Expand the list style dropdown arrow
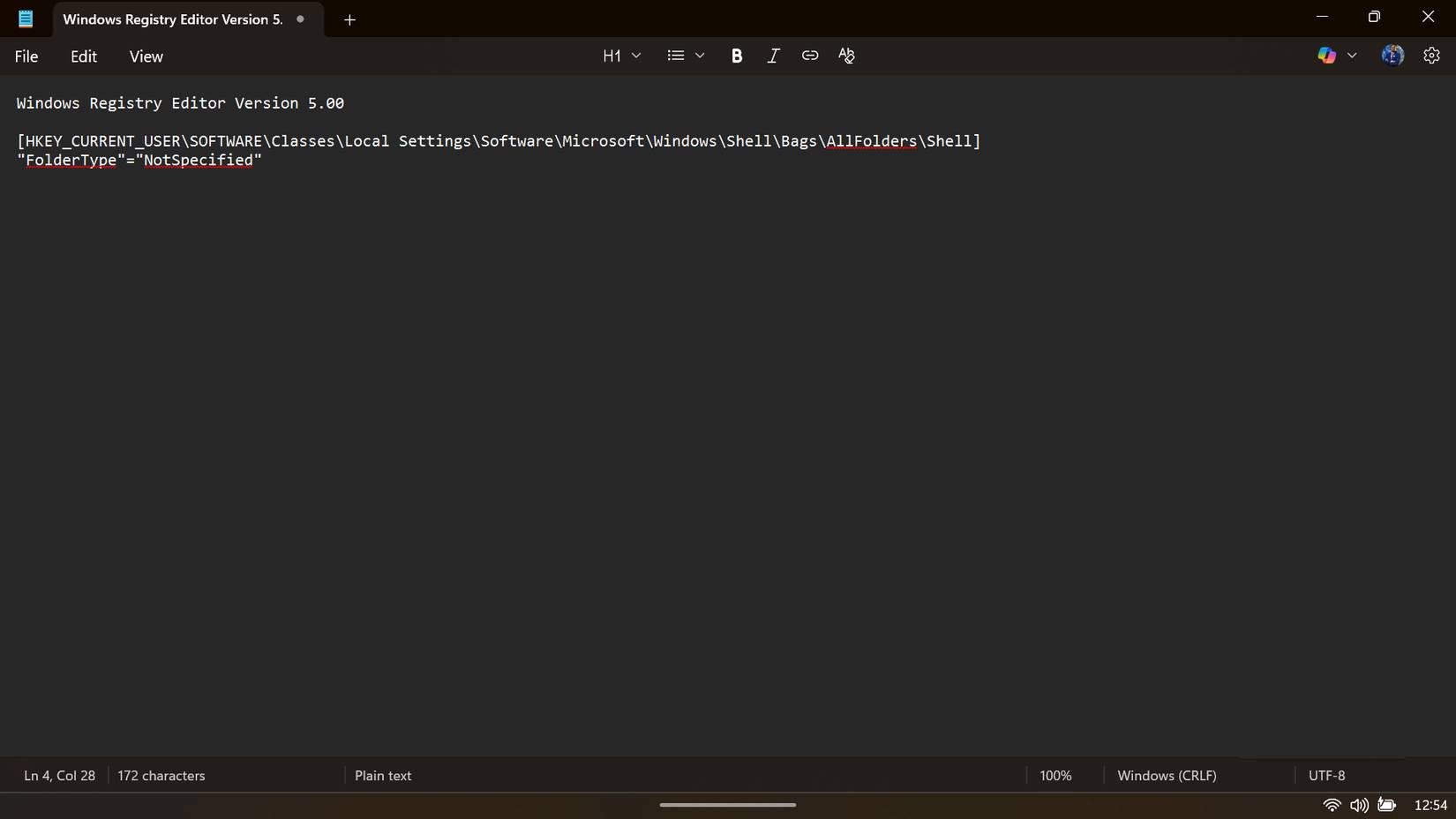The height and width of the screenshot is (819, 1456). [700, 56]
